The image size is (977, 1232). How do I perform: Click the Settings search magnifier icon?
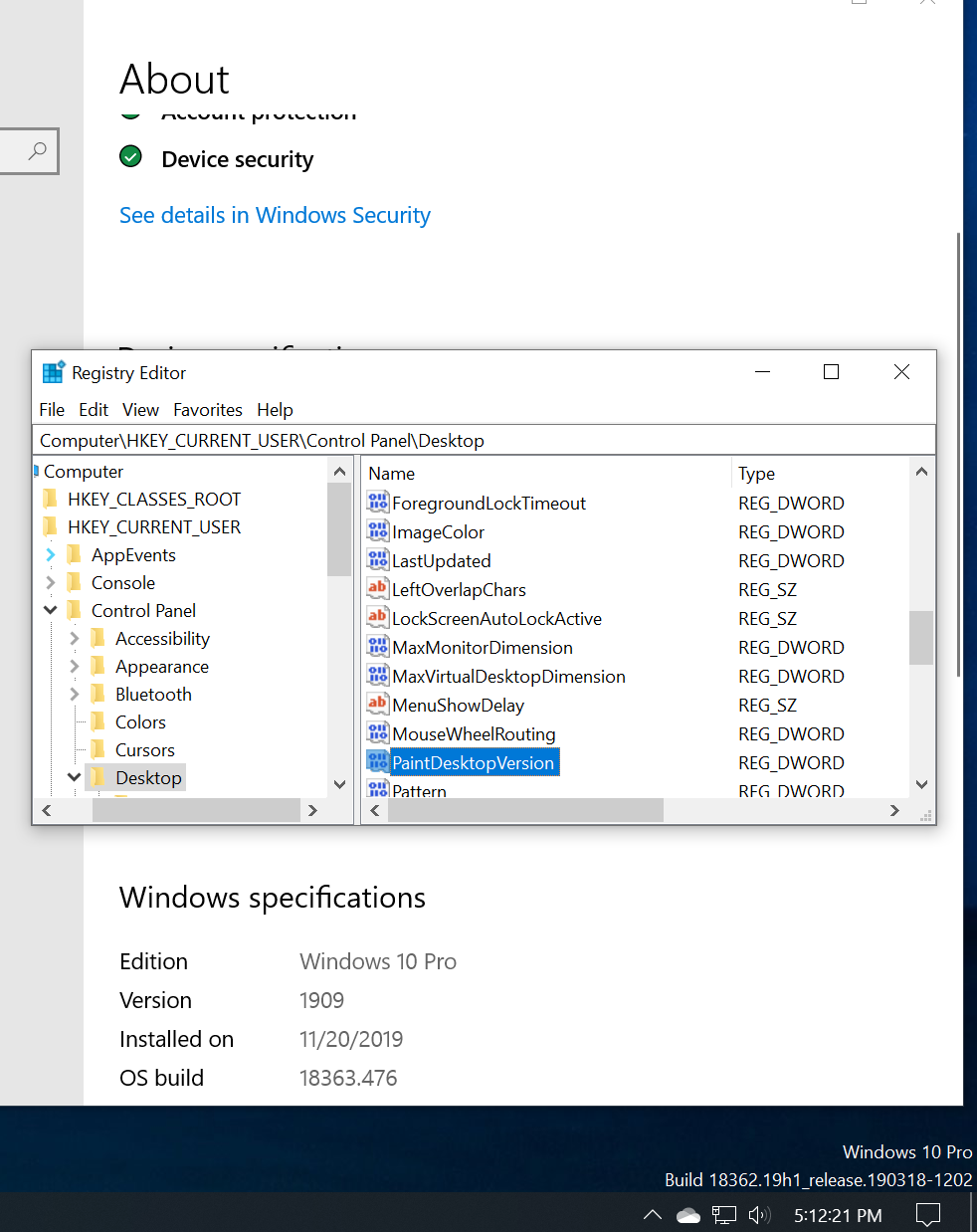tap(37, 151)
